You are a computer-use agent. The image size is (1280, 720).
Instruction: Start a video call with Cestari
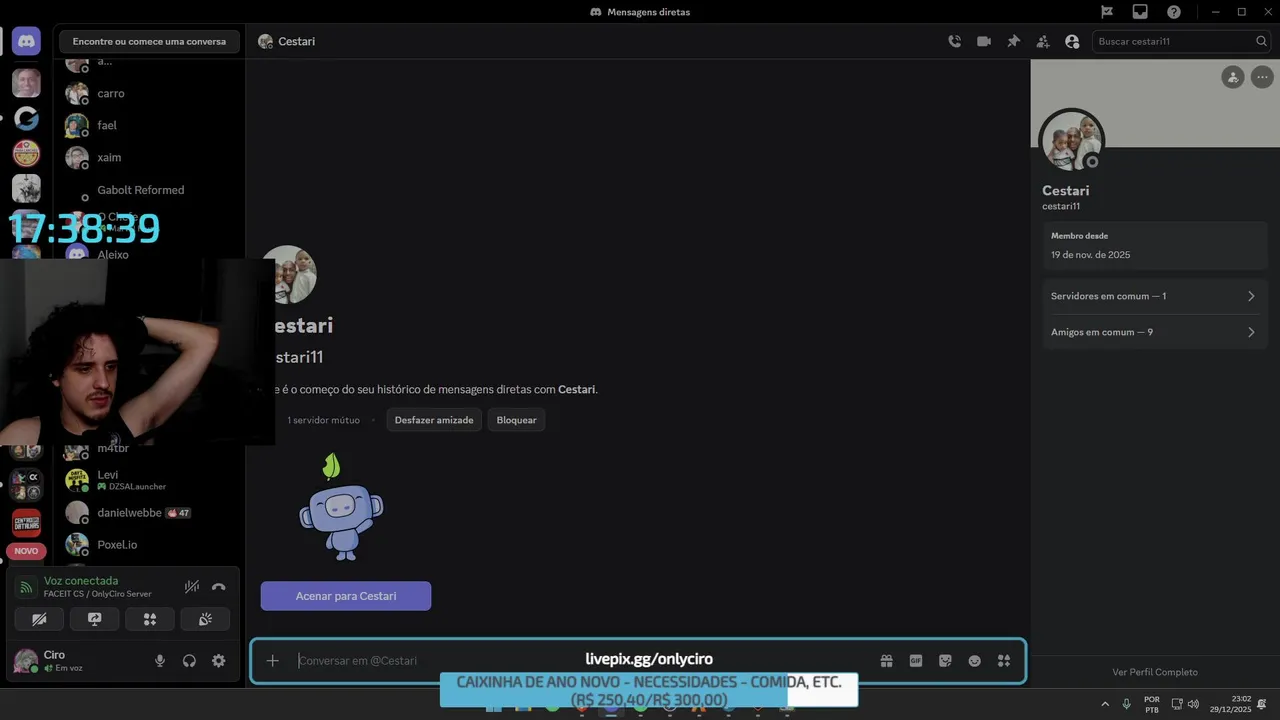(x=984, y=41)
